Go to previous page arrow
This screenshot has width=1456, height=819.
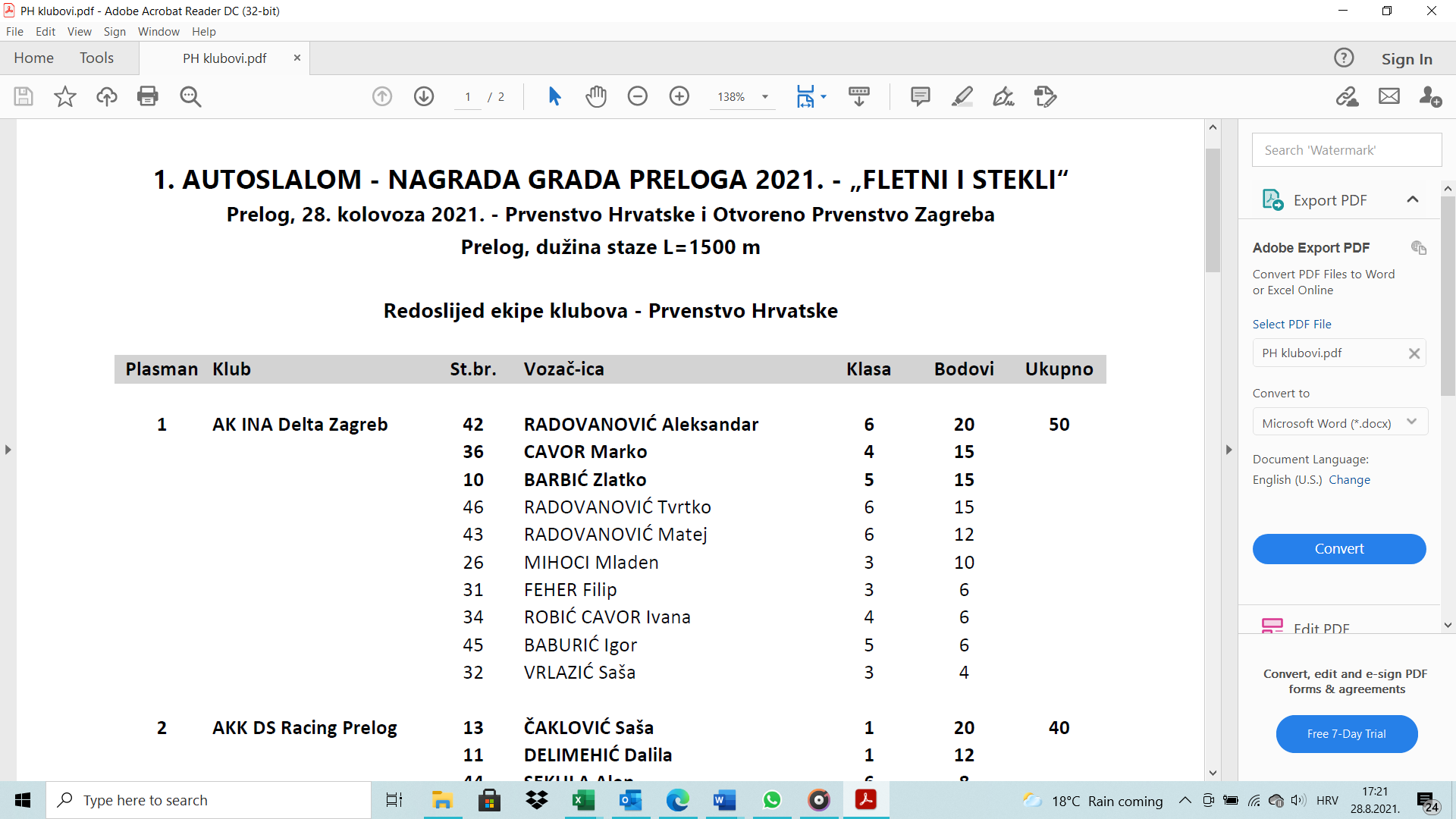[x=382, y=96]
